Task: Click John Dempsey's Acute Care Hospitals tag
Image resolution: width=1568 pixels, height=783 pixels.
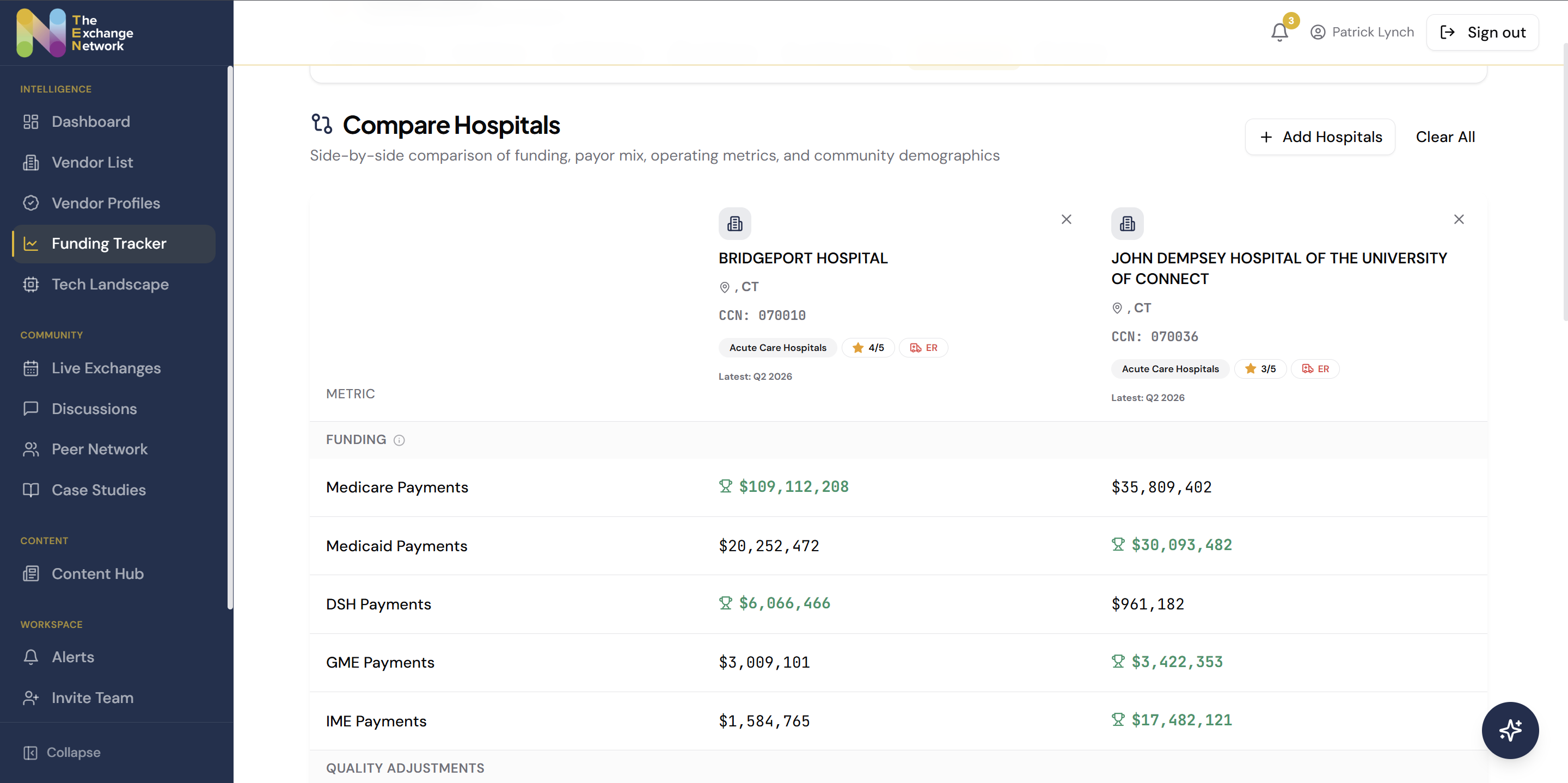Action: [x=1171, y=369]
